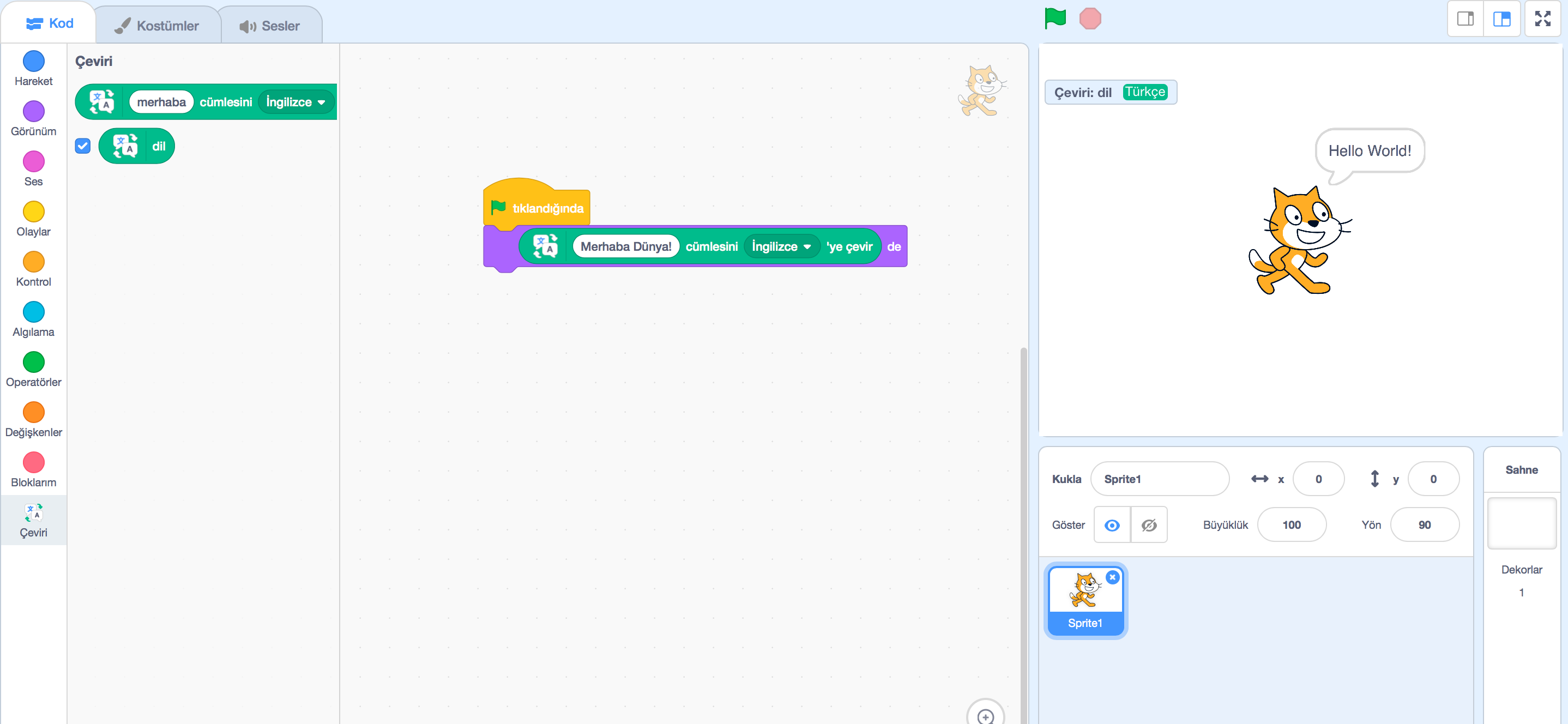1568x724 pixels.
Task: Toggle the dil reporter checkbox
Action: coord(83,146)
